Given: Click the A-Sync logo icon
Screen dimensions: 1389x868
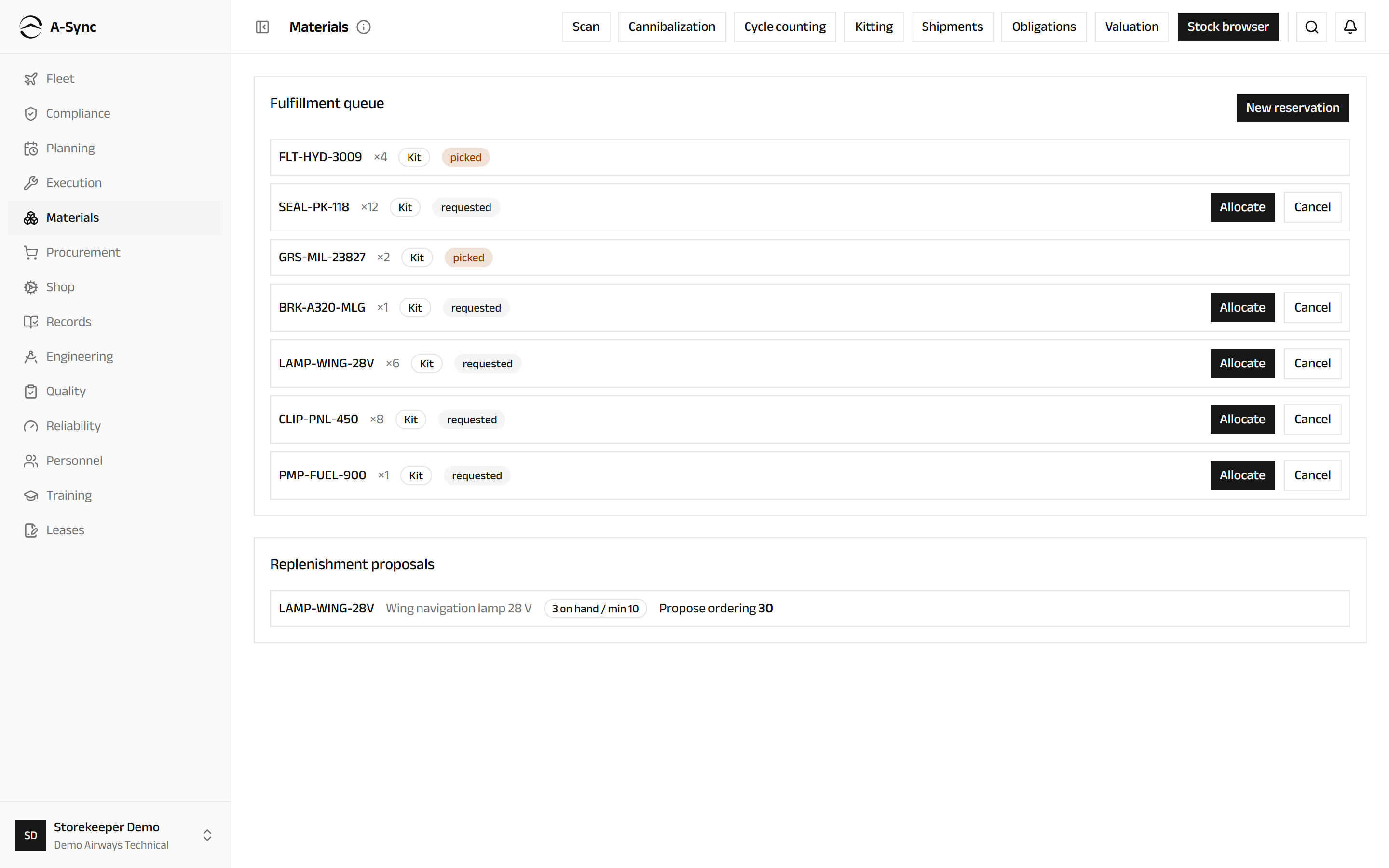Looking at the screenshot, I should click(30, 27).
